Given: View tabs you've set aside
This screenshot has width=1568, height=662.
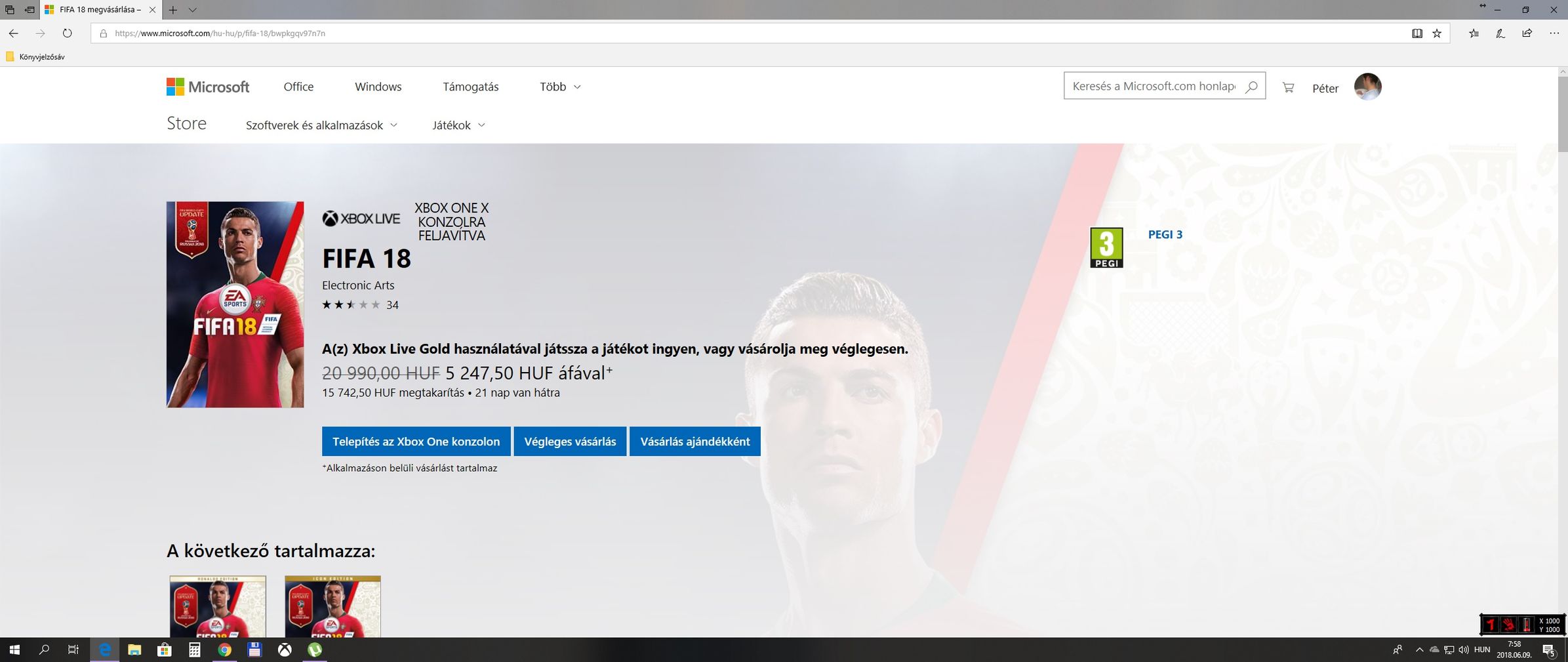Looking at the screenshot, I should 10,10.
